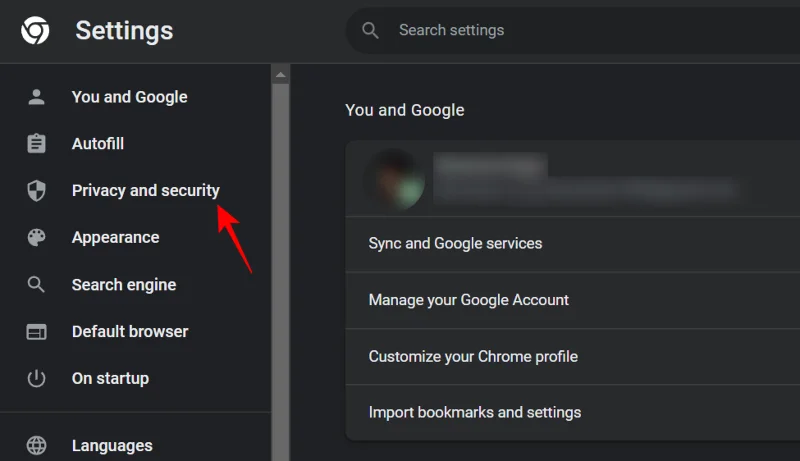Open Manage your Google Account
The height and width of the screenshot is (461, 800).
pyautogui.click(x=468, y=300)
